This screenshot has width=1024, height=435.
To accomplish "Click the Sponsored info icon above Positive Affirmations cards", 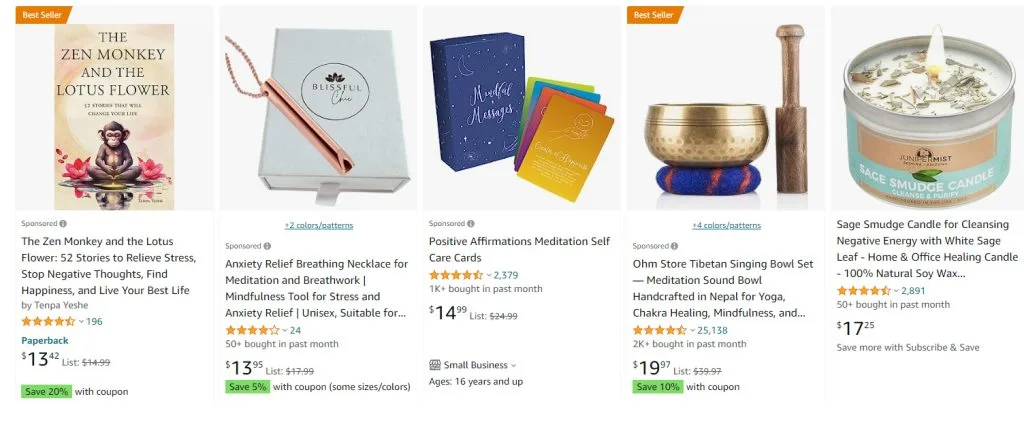I will tap(471, 223).
